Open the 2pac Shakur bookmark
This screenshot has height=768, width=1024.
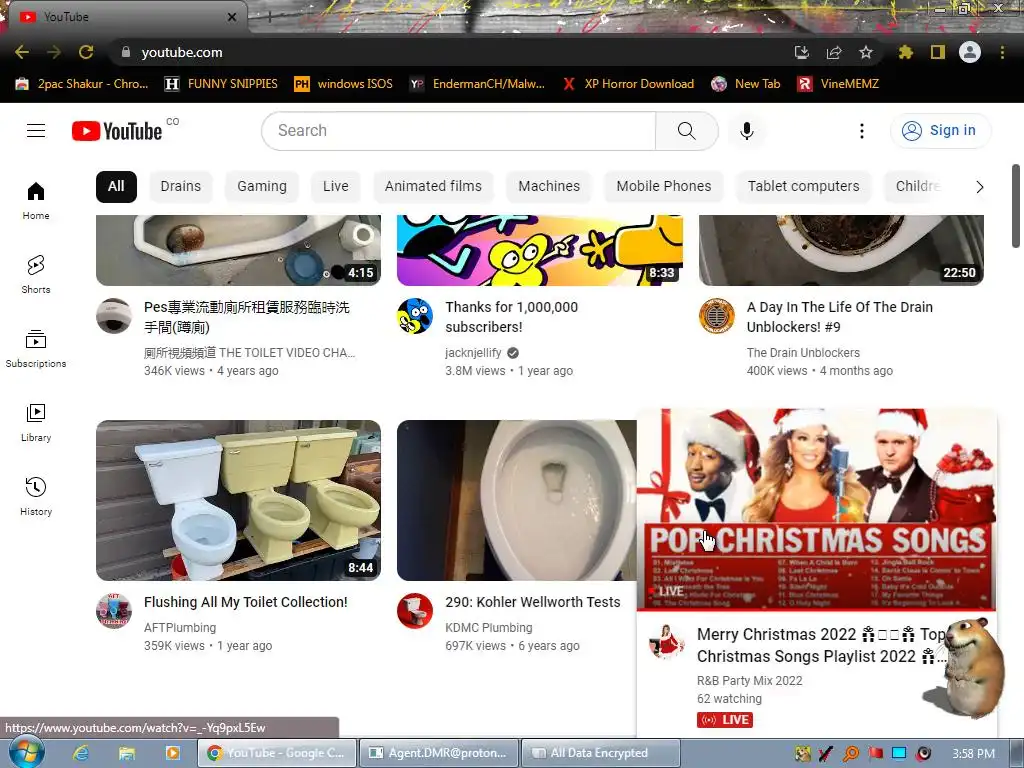[82, 84]
